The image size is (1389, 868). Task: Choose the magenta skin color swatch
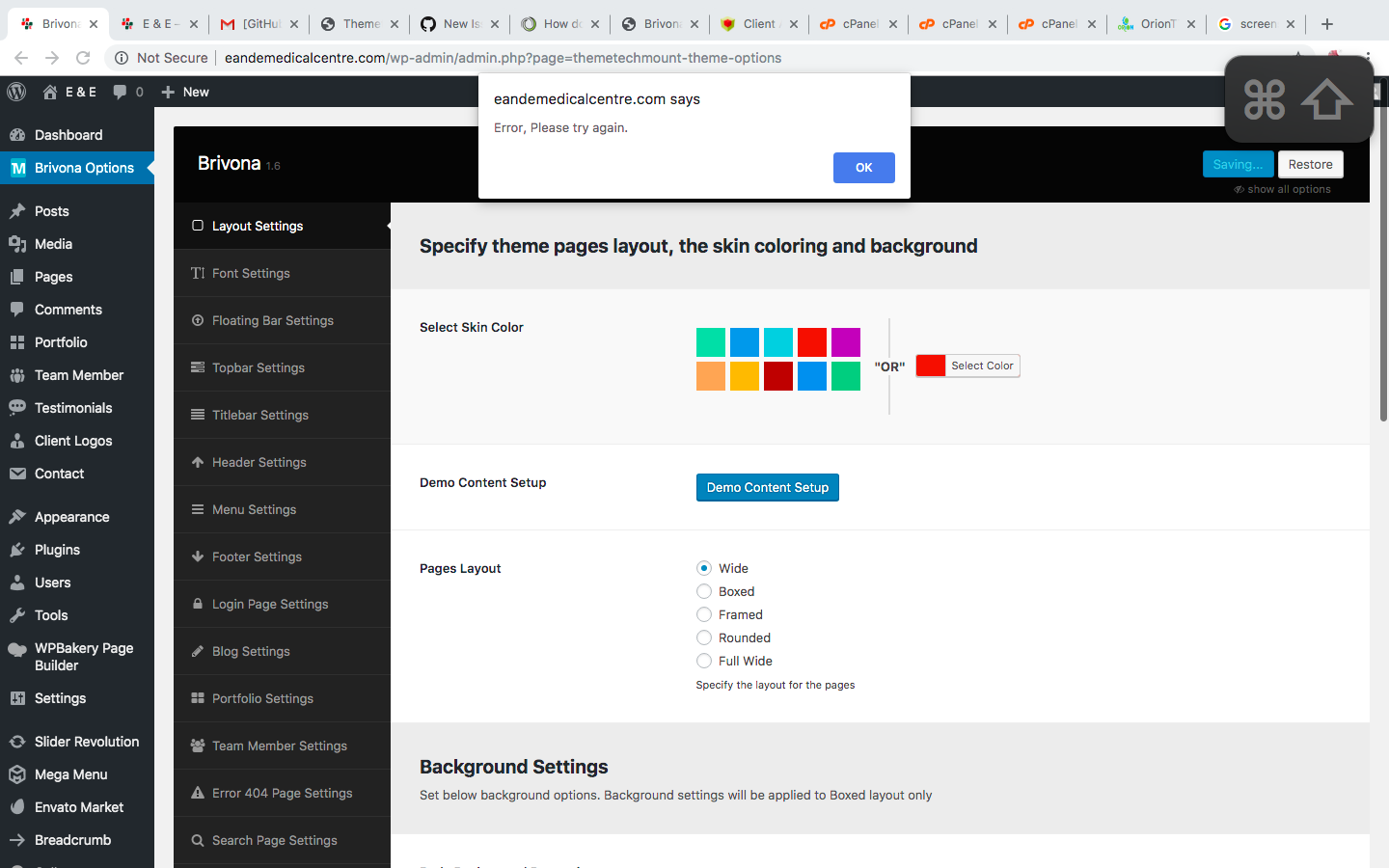846,342
